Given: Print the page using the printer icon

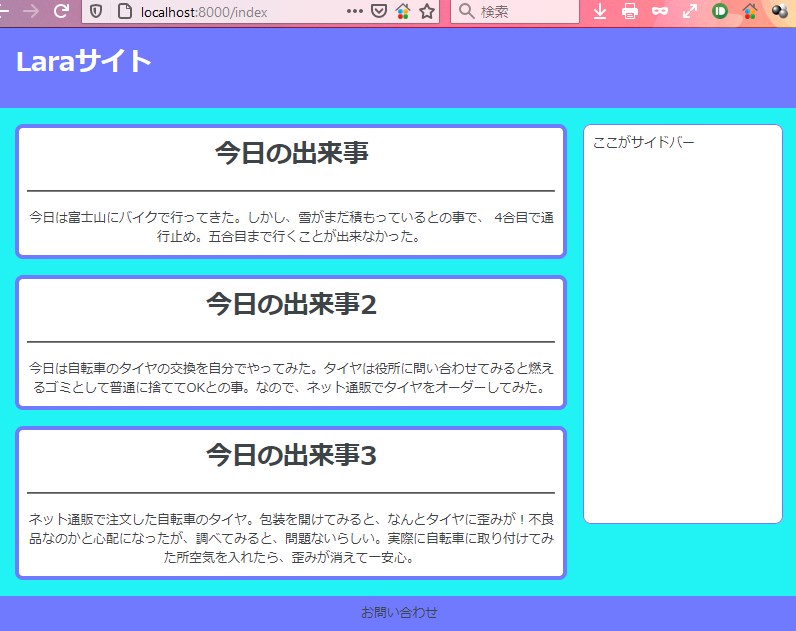Looking at the screenshot, I should (630, 11).
